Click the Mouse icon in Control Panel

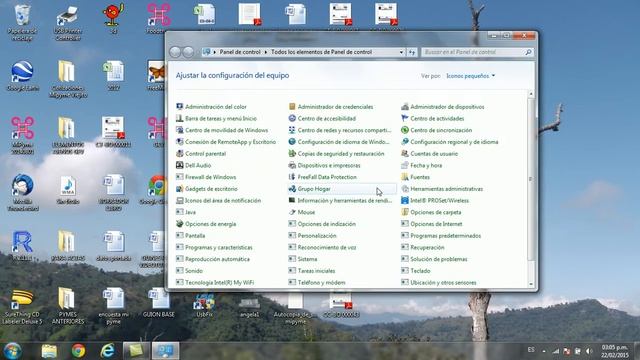(x=292, y=212)
